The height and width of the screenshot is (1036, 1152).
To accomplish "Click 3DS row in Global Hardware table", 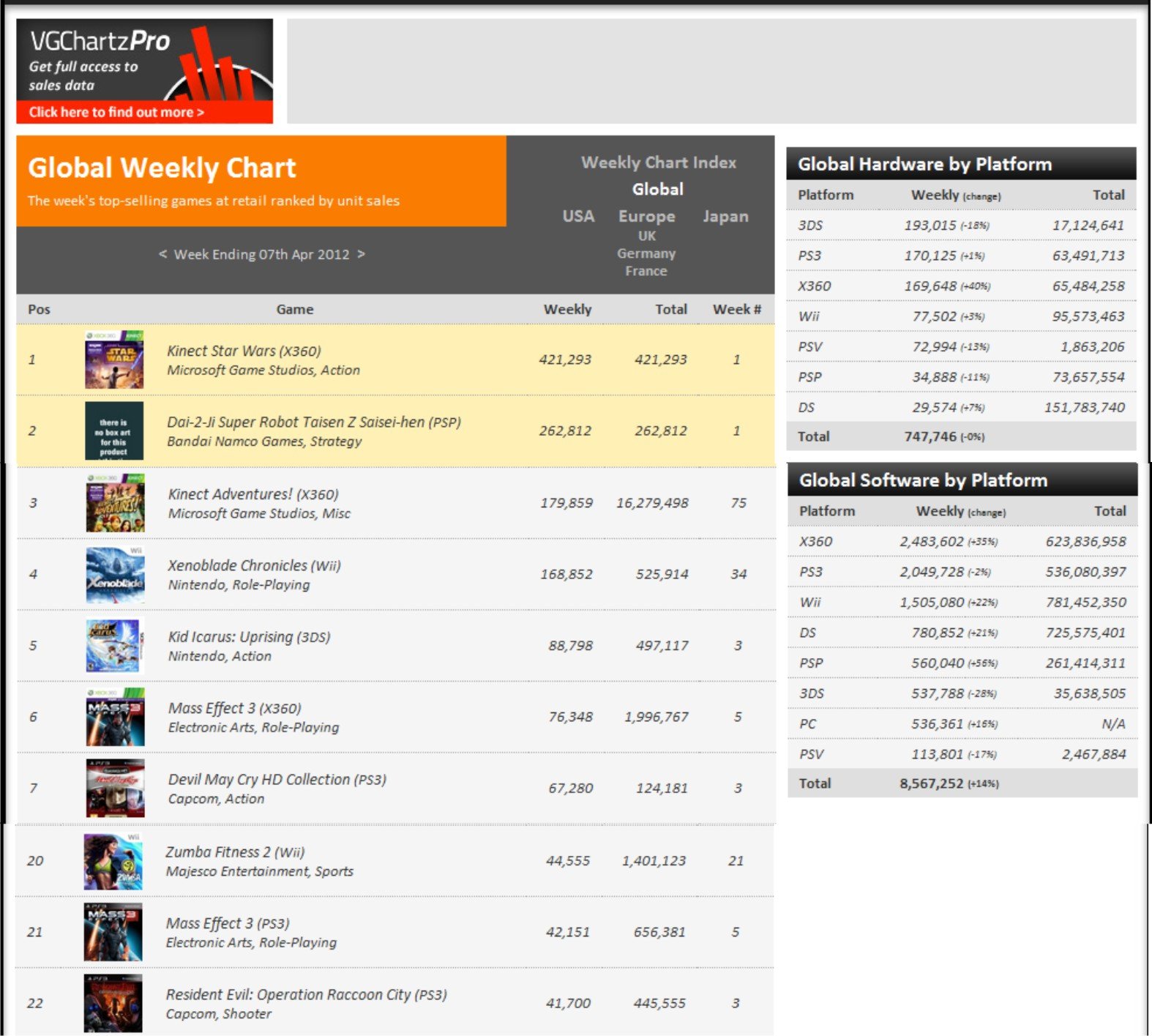I will point(961,226).
